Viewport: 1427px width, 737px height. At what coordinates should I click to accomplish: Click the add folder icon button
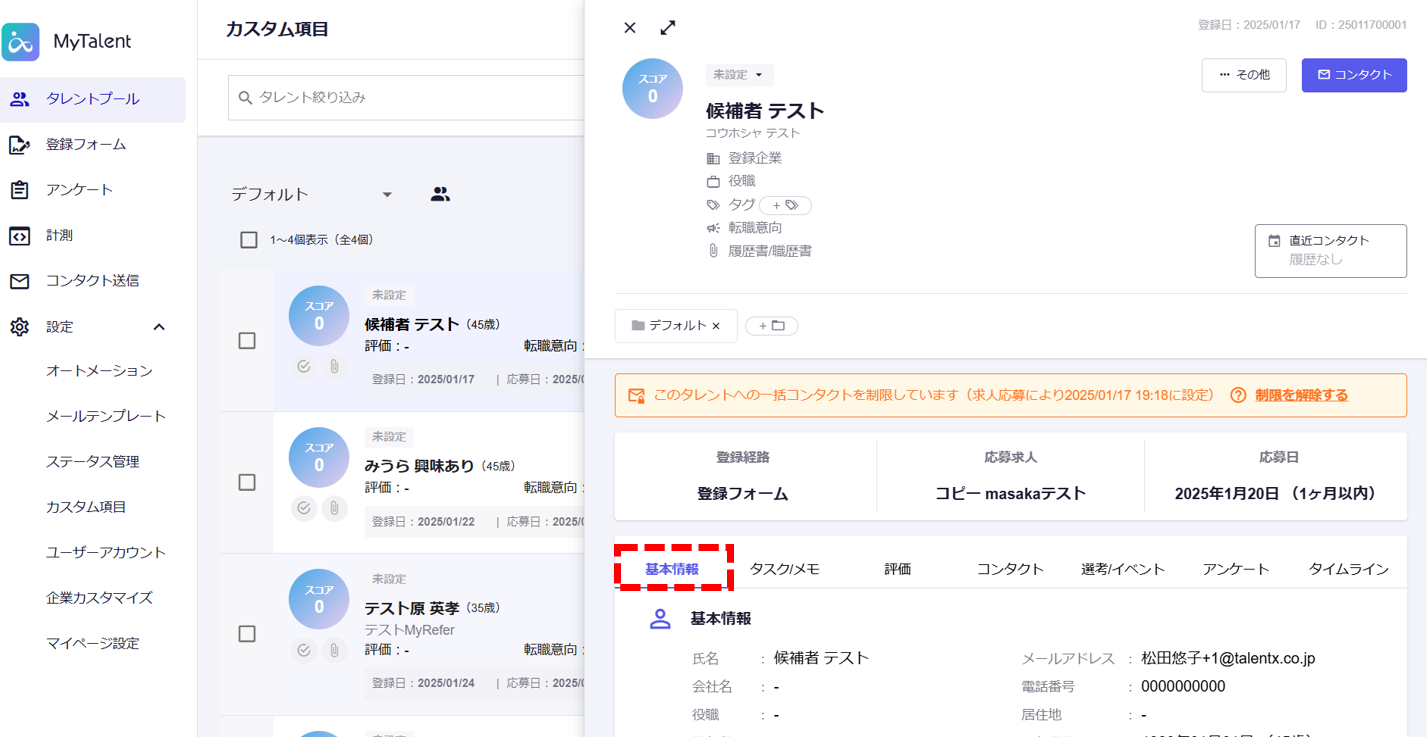click(x=771, y=326)
